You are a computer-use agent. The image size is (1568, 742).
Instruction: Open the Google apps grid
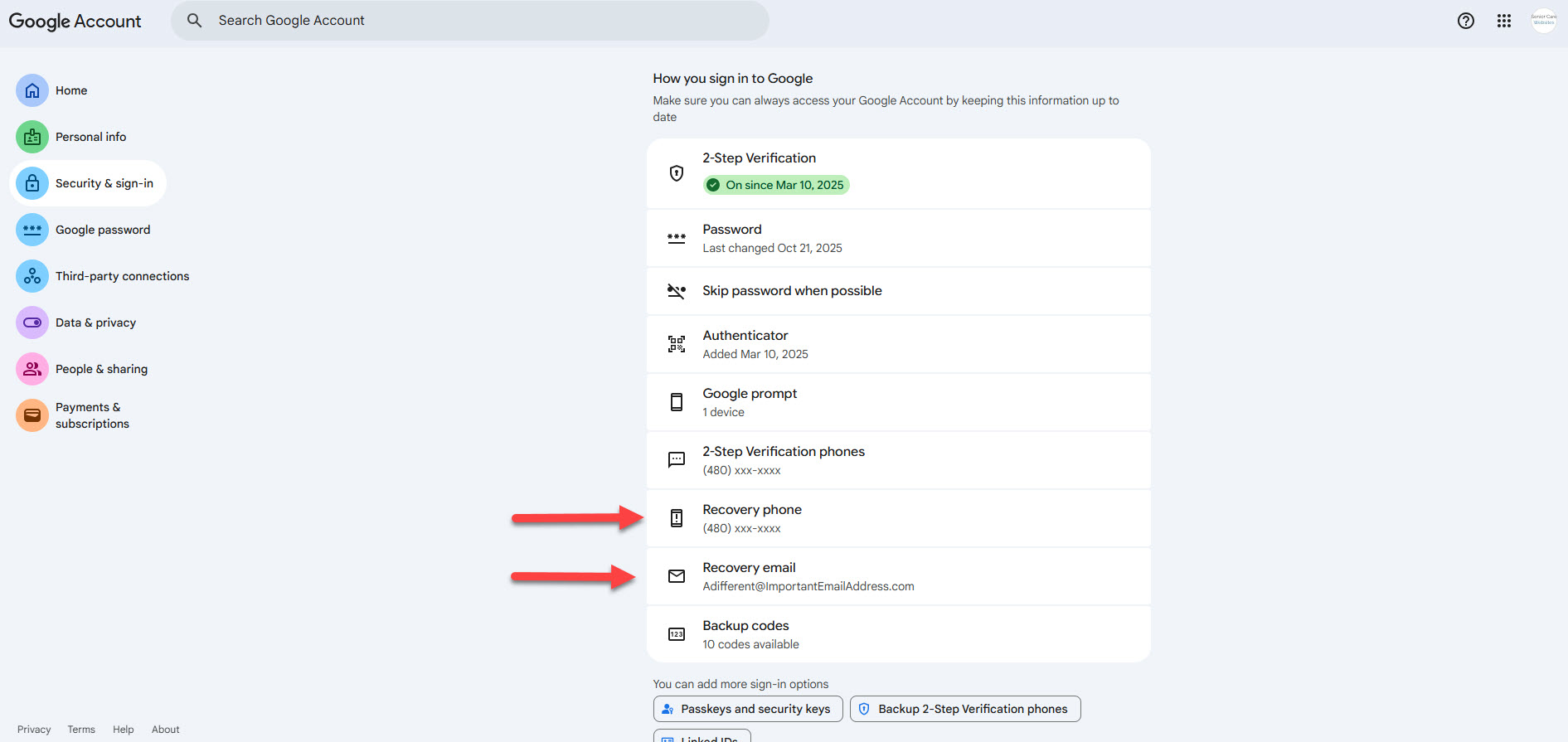[x=1503, y=21]
